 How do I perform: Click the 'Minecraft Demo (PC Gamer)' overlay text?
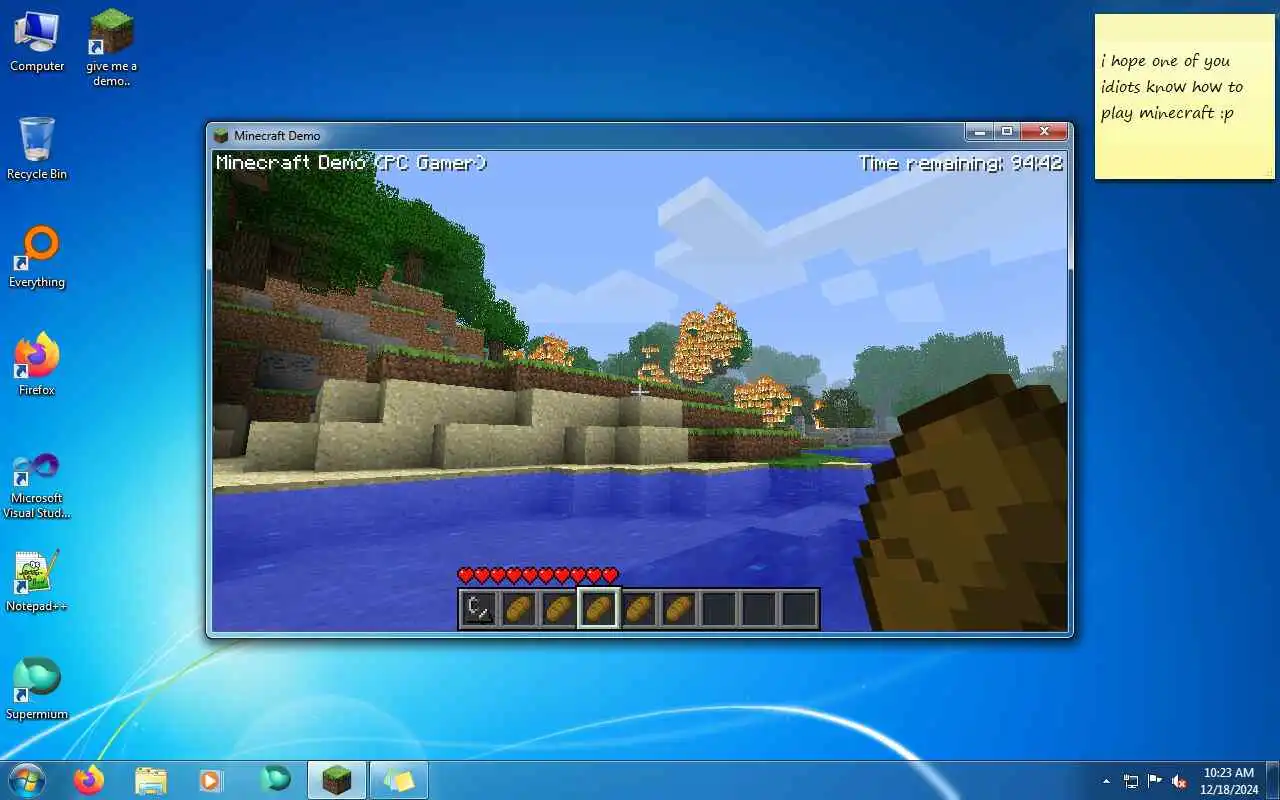[x=351, y=163]
